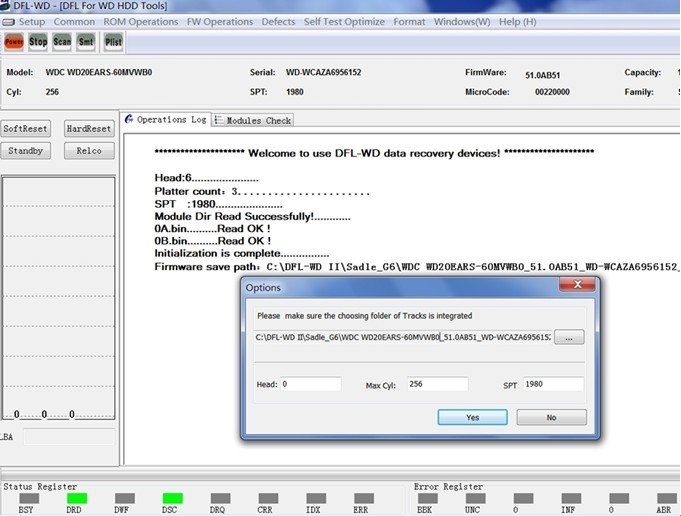The height and width of the screenshot is (516, 681).
Task: Confirm the Options dialog with Yes
Action: 473,417
